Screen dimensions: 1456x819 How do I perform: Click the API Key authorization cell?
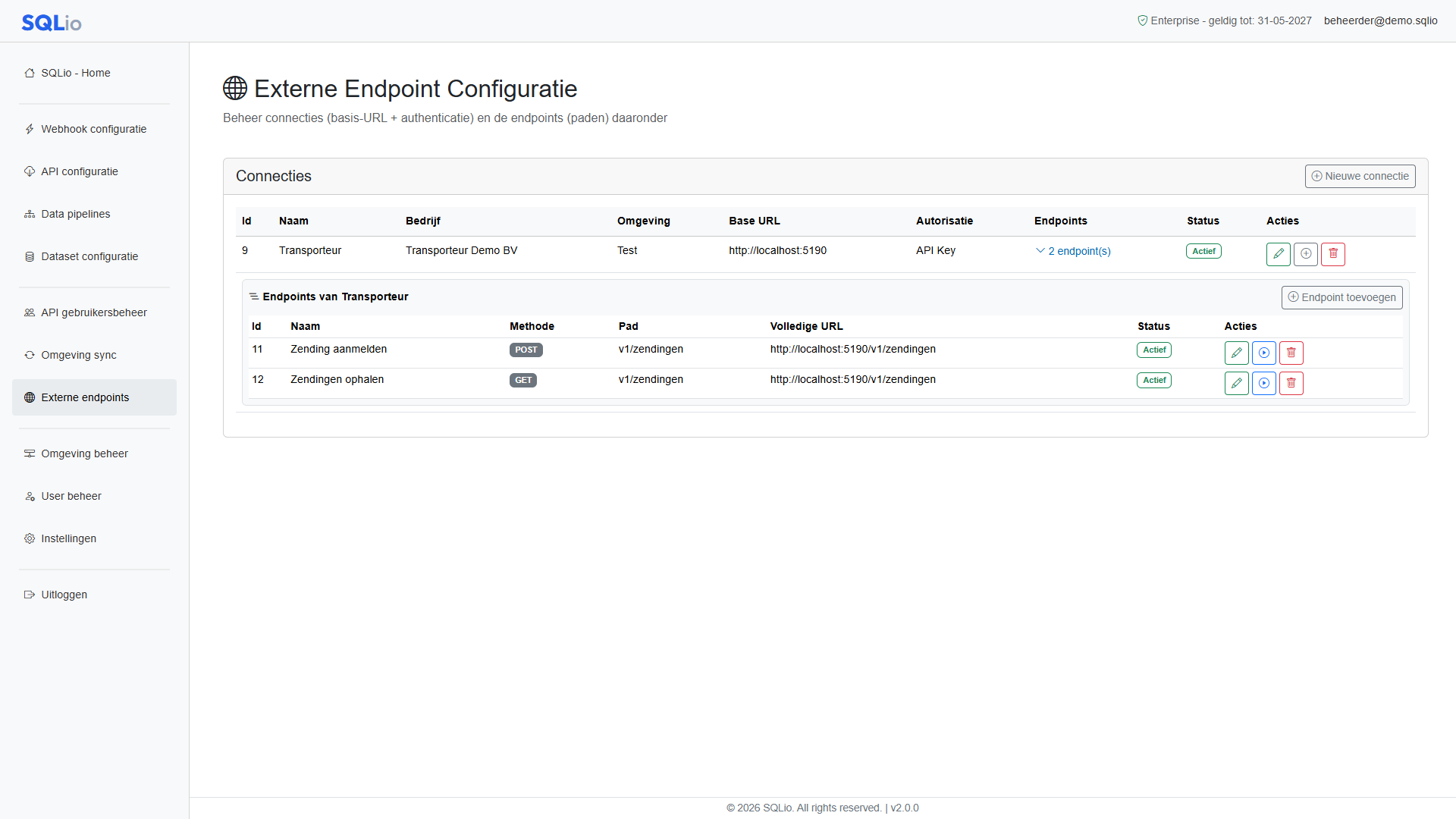pyautogui.click(x=935, y=250)
